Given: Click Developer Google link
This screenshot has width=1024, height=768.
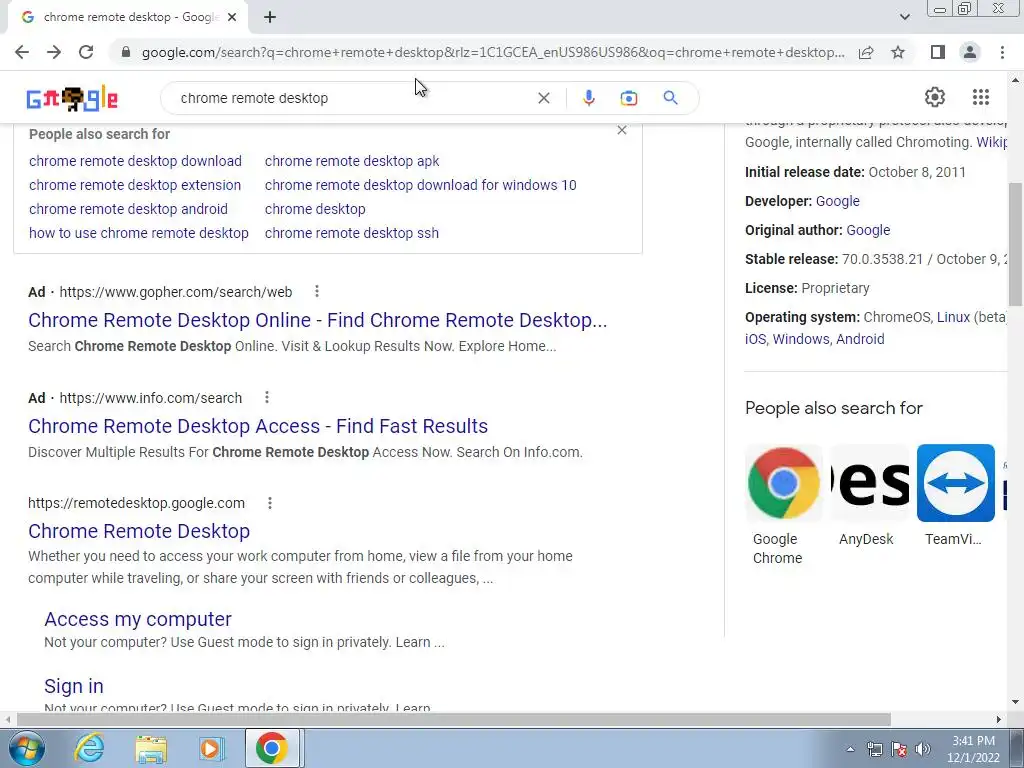Looking at the screenshot, I should point(837,201).
